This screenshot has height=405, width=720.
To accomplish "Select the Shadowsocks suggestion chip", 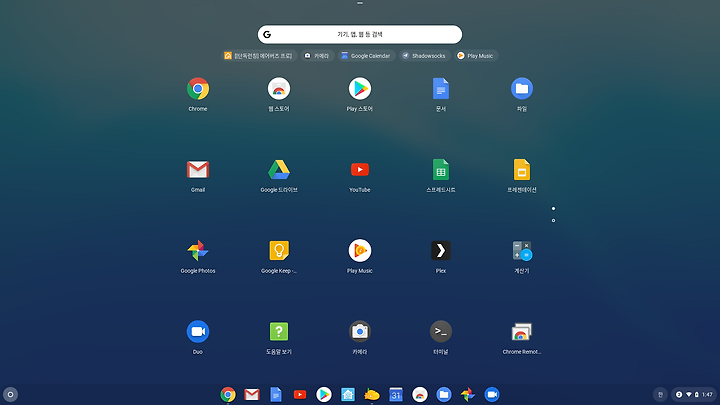I will (424, 56).
